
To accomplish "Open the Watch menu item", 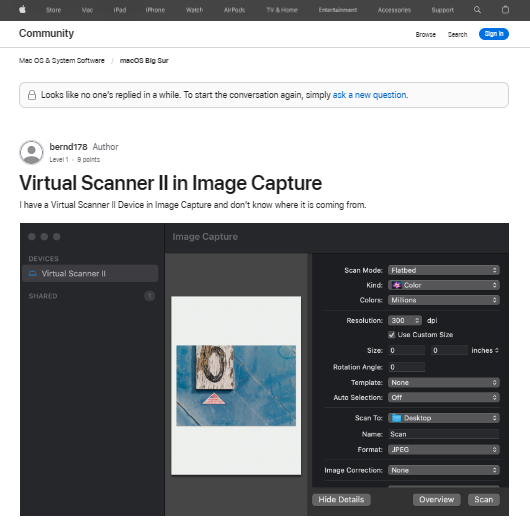I will pyautogui.click(x=194, y=10).
